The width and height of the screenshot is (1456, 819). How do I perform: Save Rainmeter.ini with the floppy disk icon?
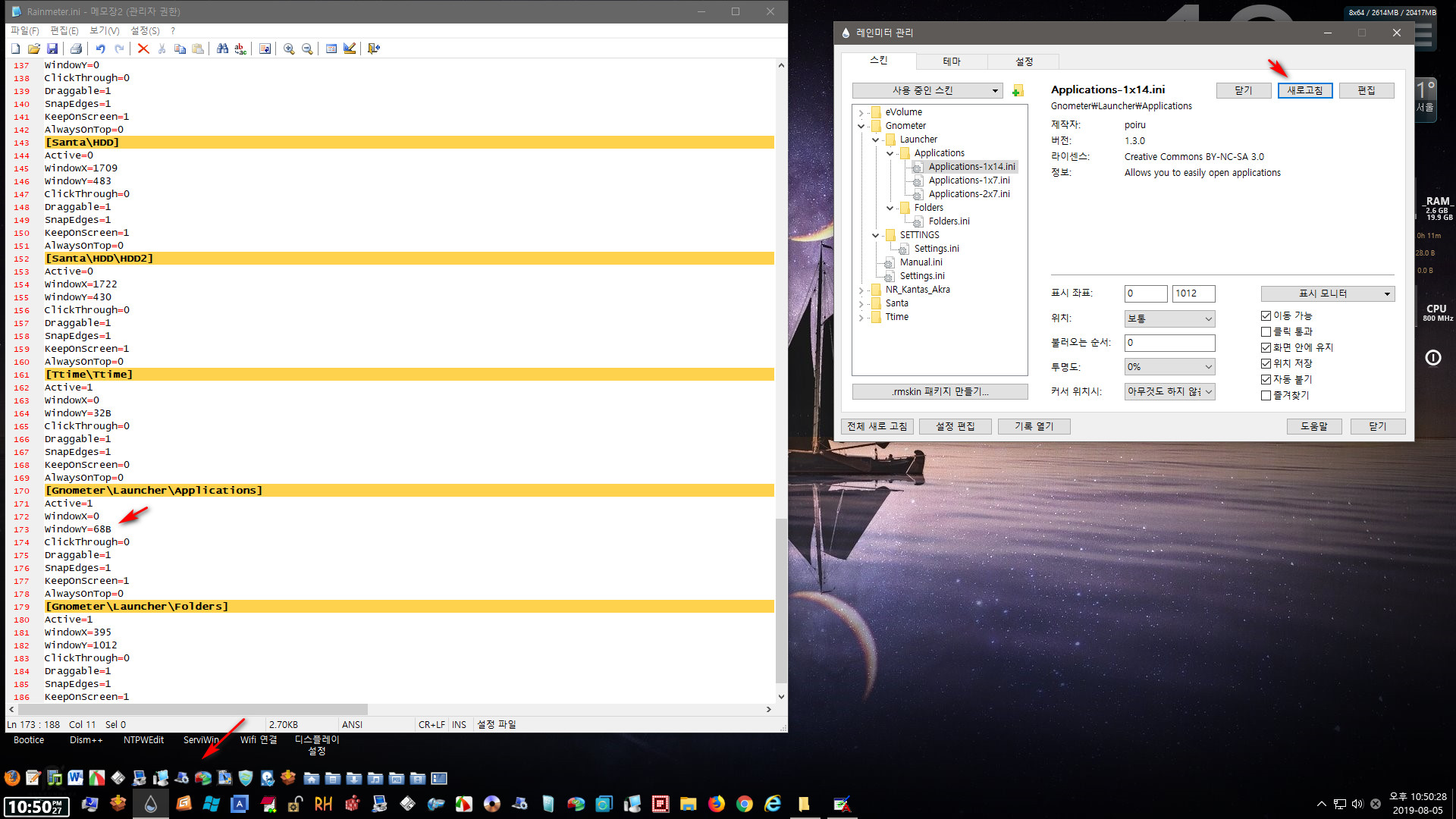52,49
